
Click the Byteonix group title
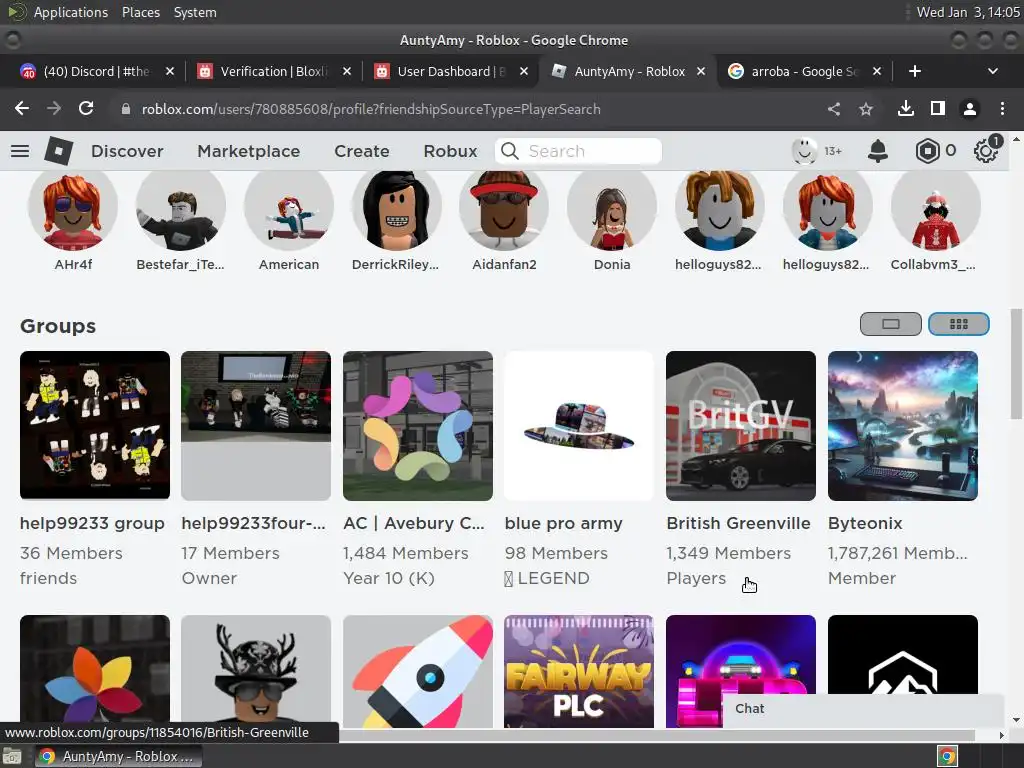[x=865, y=523]
